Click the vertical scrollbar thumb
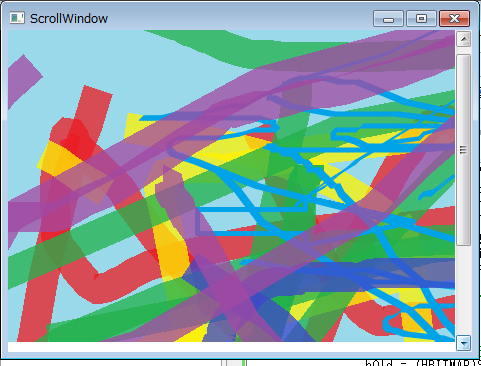Image resolution: width=481 pixels, height=366 pixels. [x=463, y=150]
